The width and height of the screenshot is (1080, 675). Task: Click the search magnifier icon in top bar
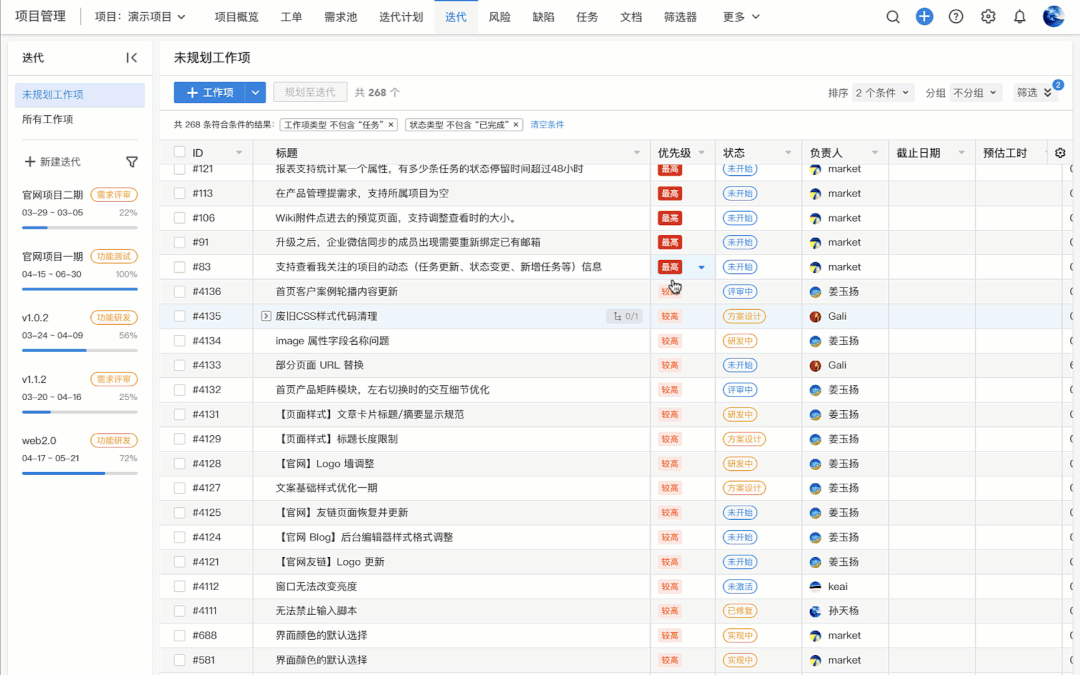[x=893, y=16]
